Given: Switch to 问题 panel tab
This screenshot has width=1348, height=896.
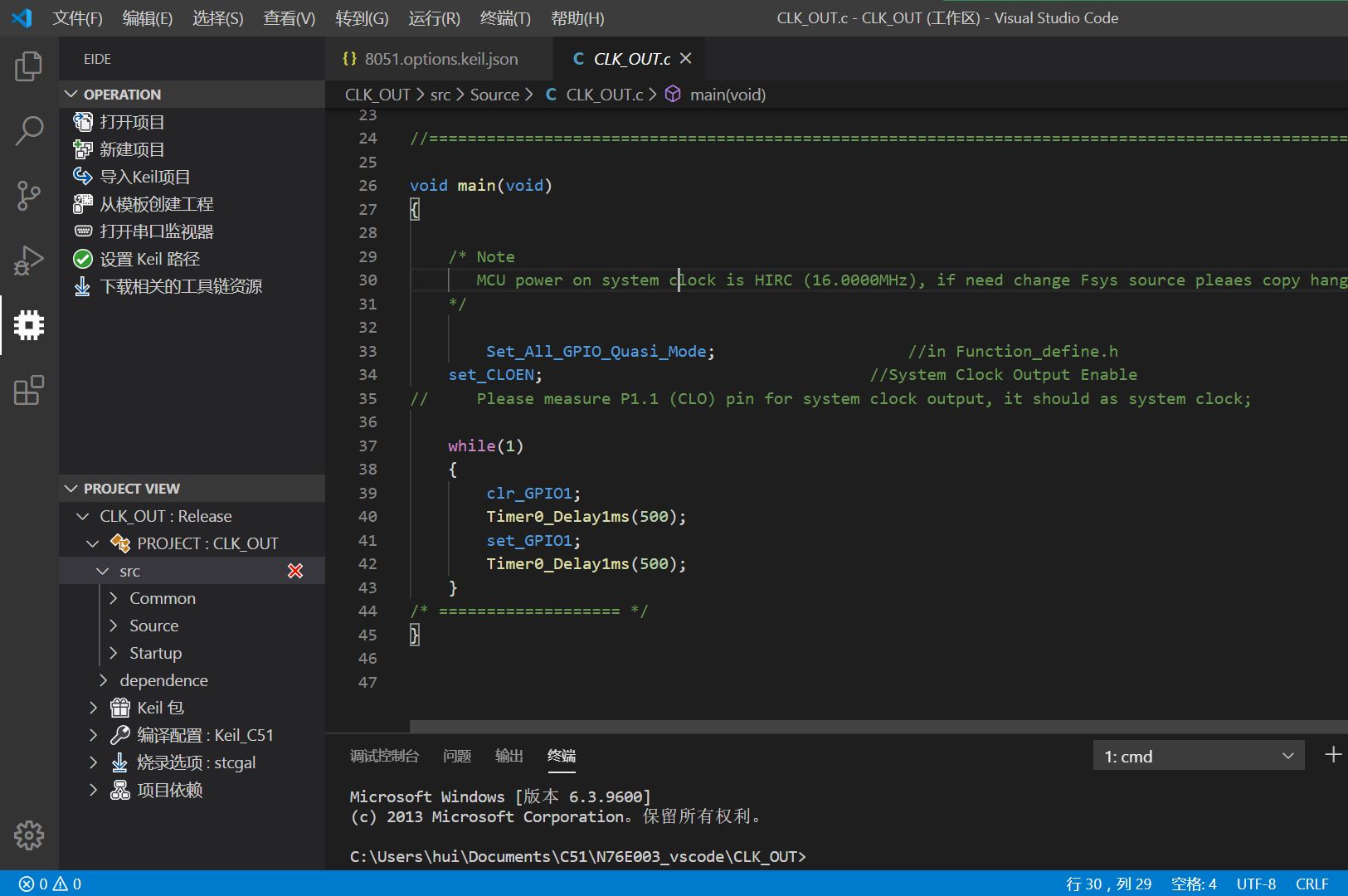Looking at the screenshot, I should pyautogui.click(x=457, y=756).
